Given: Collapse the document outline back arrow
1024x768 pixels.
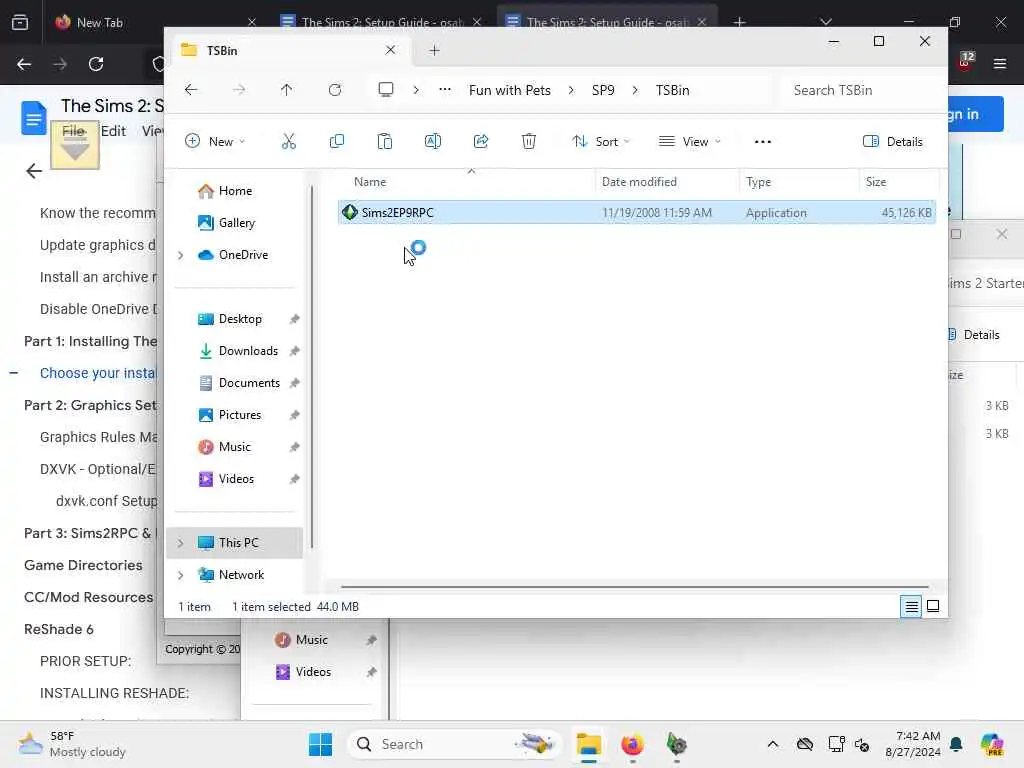Looking at the screenshot, I should [x=33, y=171].
